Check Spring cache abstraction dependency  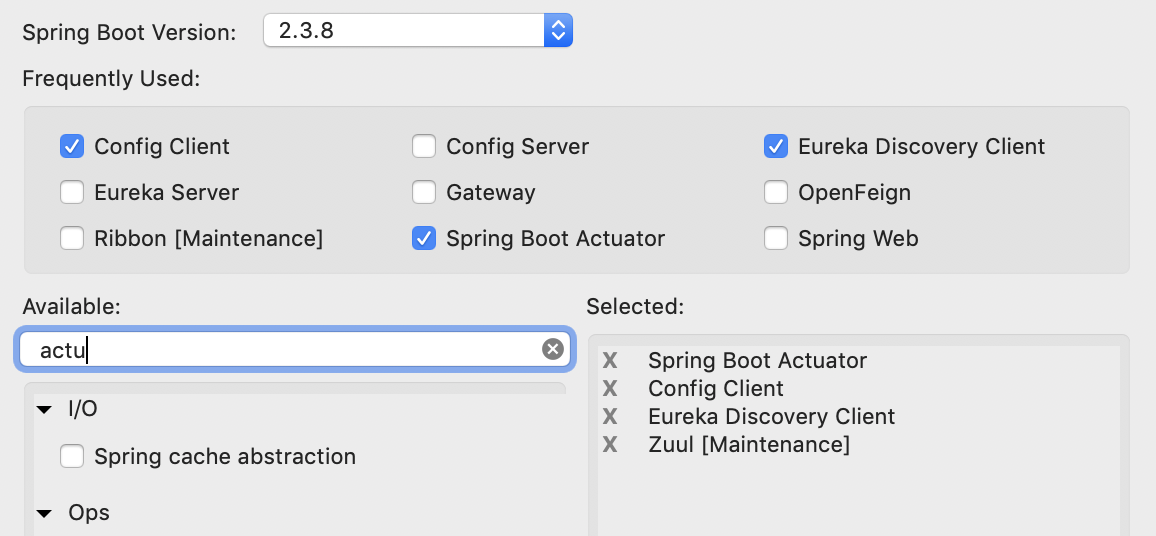click(72, 457)
